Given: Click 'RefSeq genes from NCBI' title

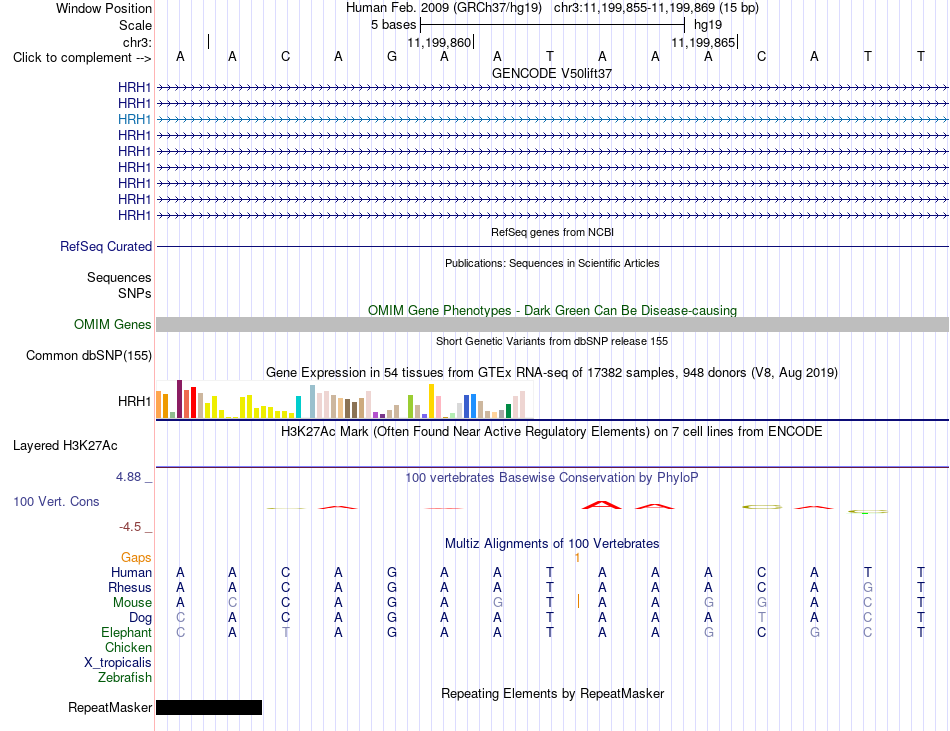Looking at the screenshot, I should tap(552, 232).
